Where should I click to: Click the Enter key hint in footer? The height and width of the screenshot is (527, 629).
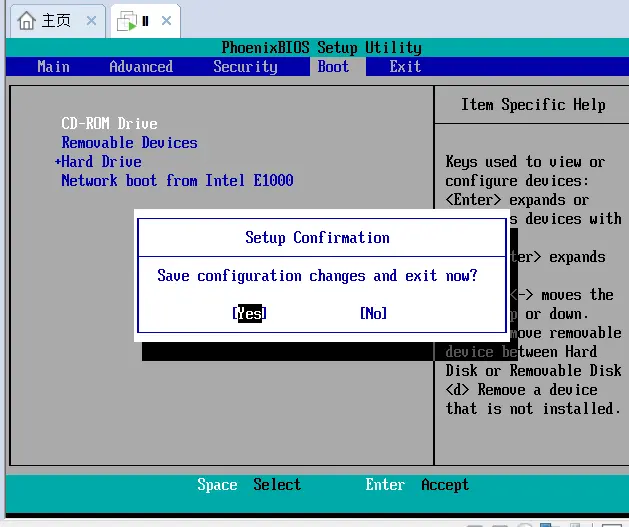pos(385,484)
